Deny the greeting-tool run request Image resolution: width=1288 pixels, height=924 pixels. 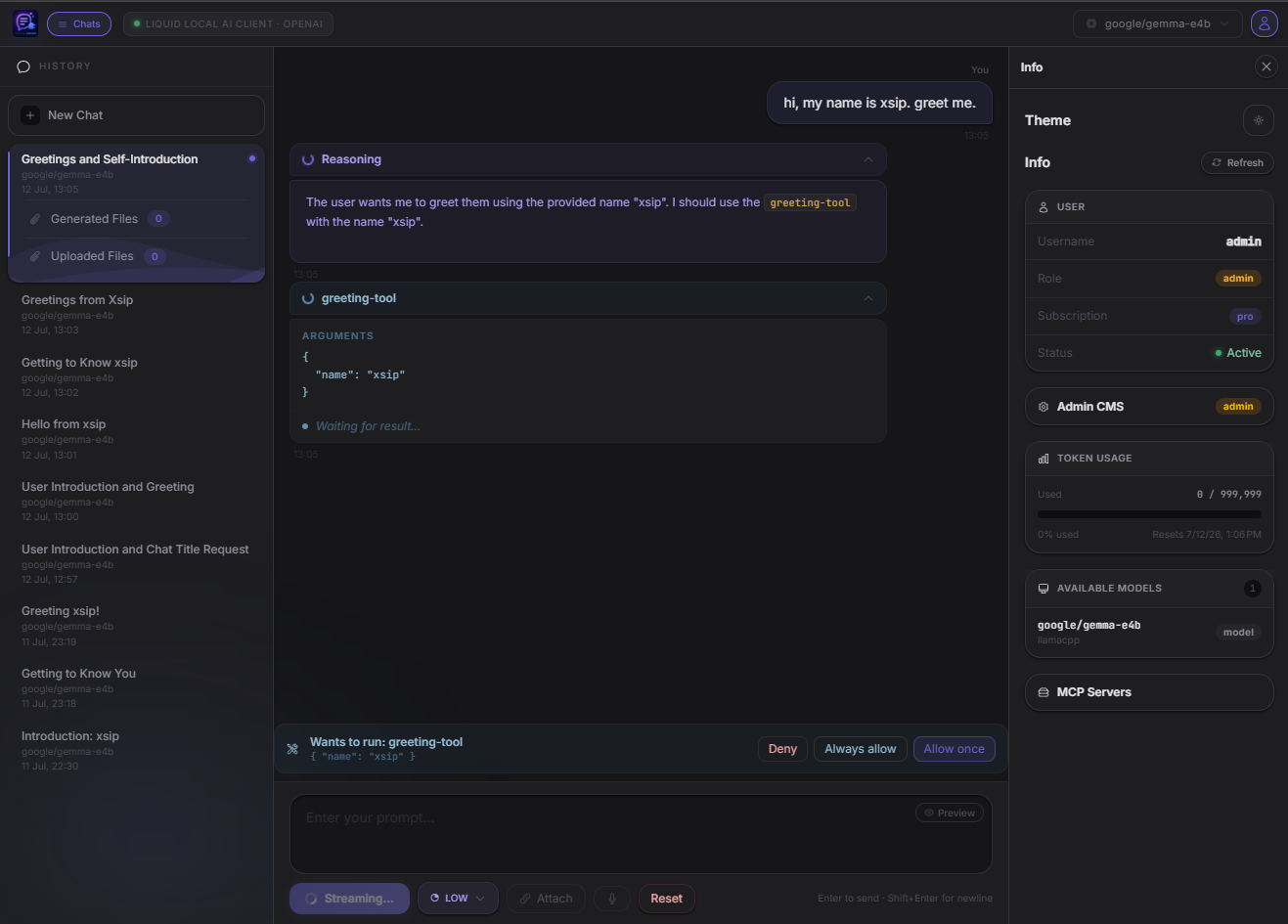pyautogui.click(x=782, y=749)
